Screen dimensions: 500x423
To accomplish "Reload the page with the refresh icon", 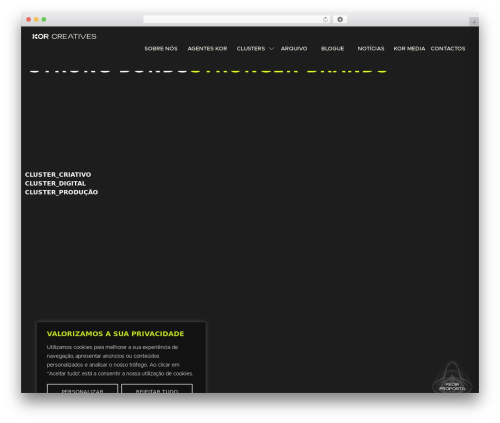I will pos(325,19).
